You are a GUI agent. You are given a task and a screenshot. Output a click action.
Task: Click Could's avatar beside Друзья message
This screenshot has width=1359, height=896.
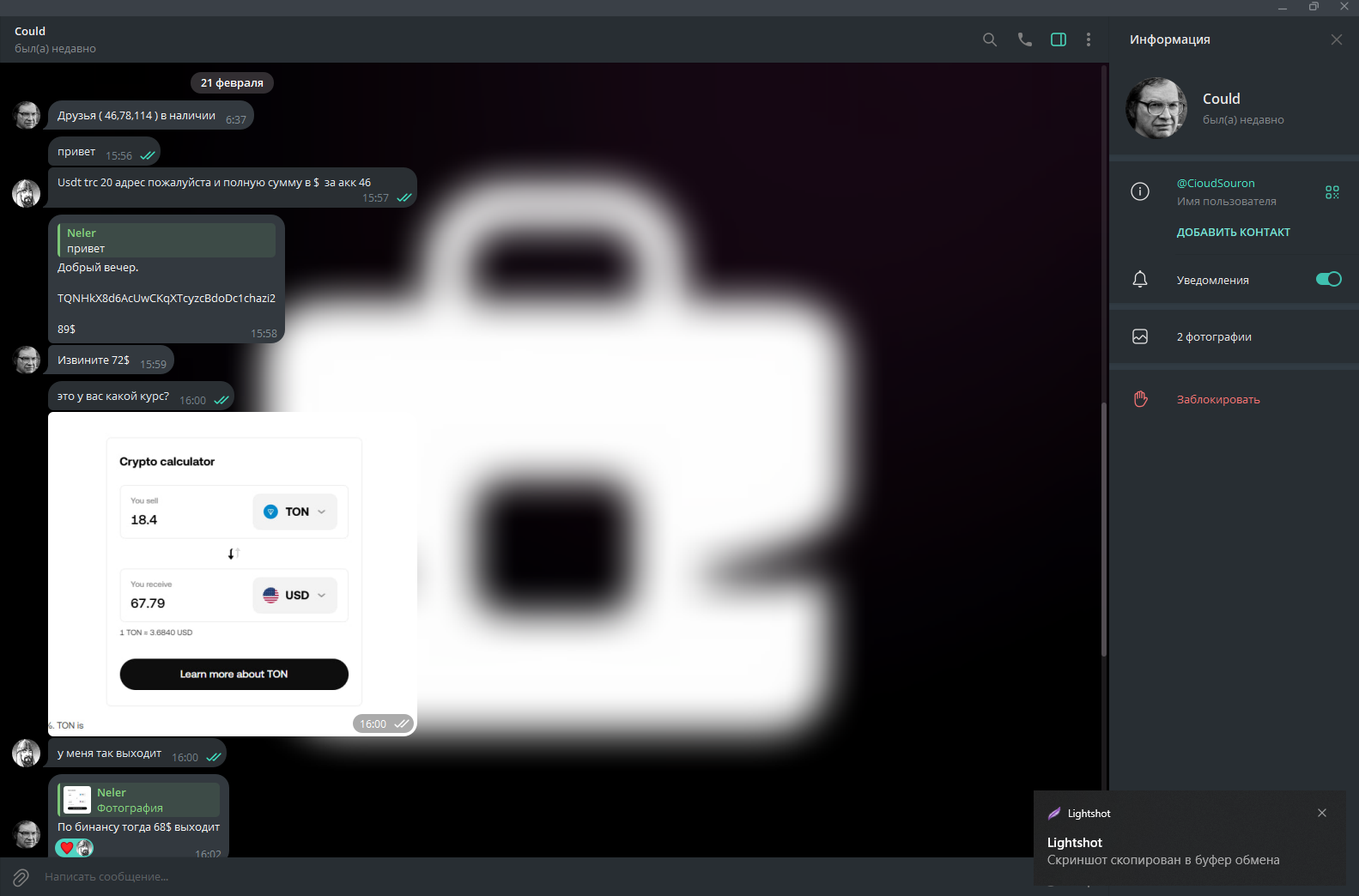coord(27,115)
